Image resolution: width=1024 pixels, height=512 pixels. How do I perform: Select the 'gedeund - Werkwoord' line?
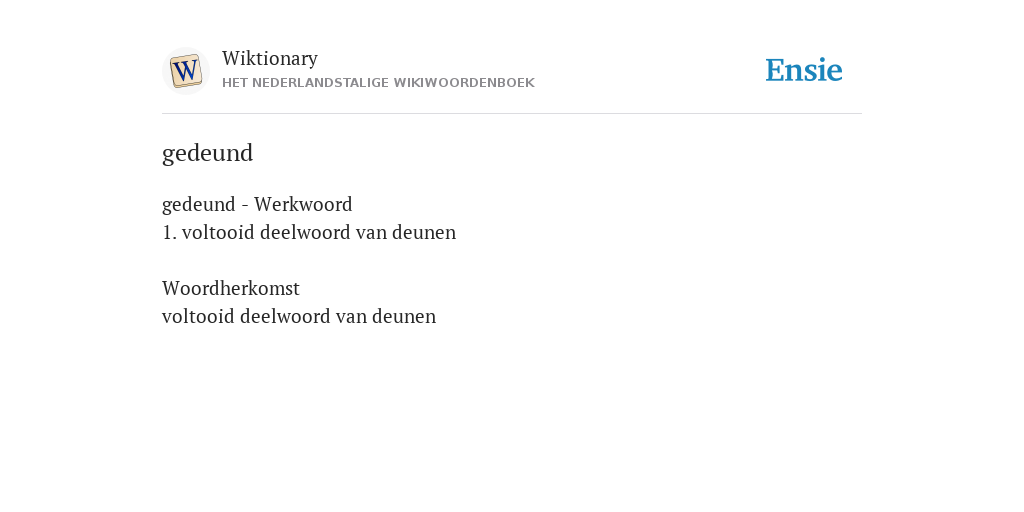(x=257, y=204)
